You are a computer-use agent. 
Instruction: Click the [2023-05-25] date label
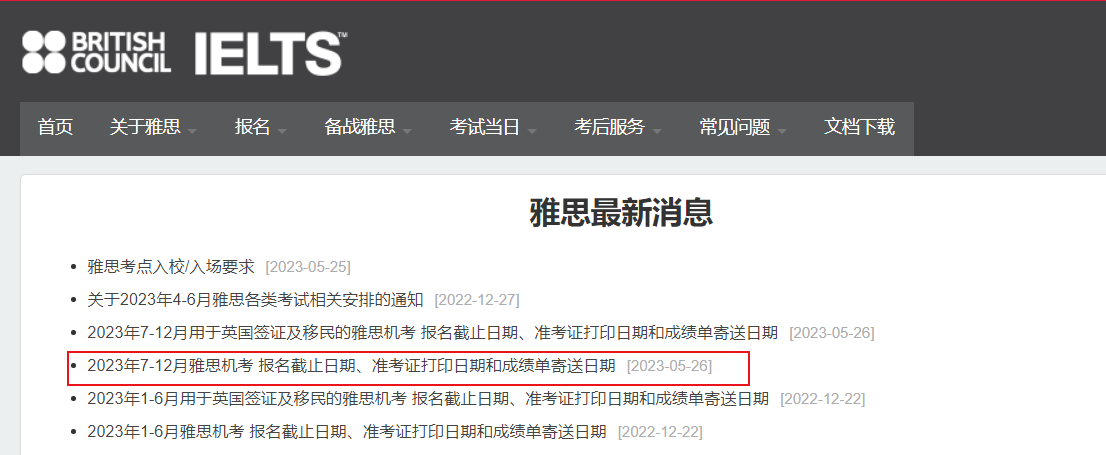(308, 267)
